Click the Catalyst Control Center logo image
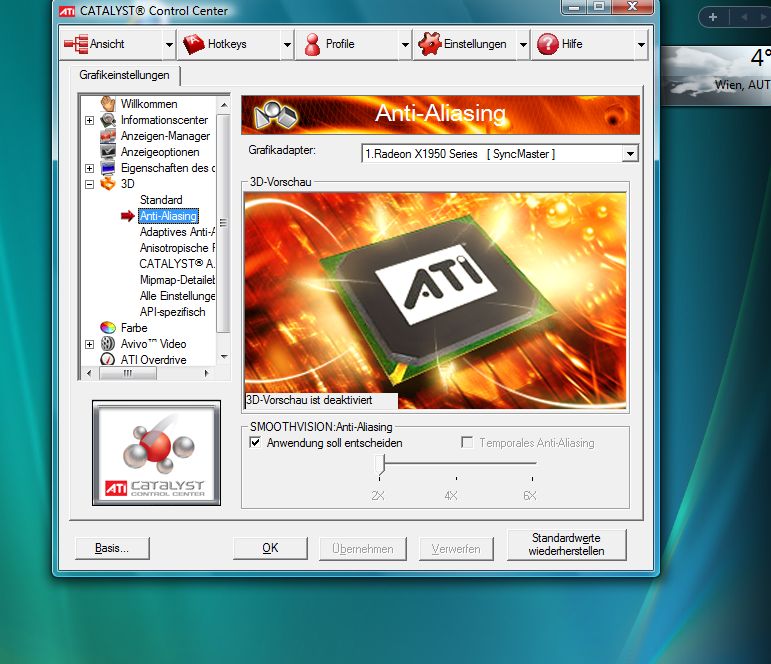 click(x=156, y=453)
